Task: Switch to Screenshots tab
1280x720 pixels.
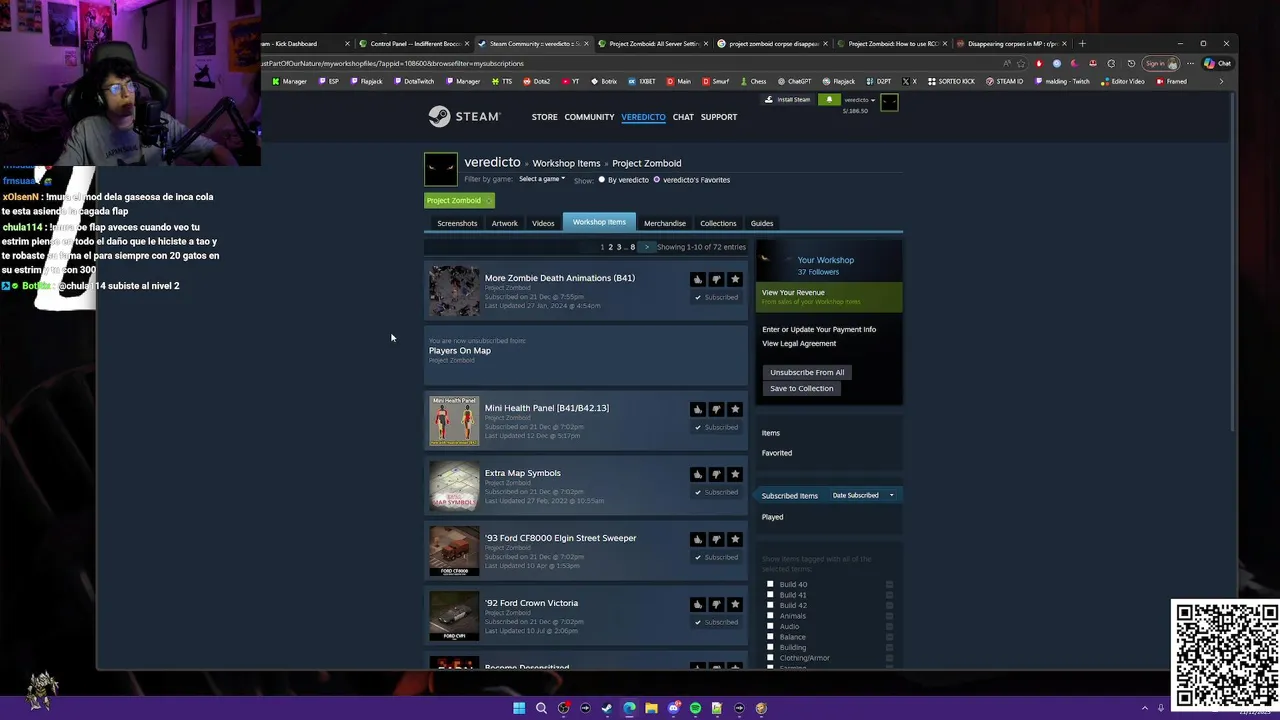Action: click(457, 223)
